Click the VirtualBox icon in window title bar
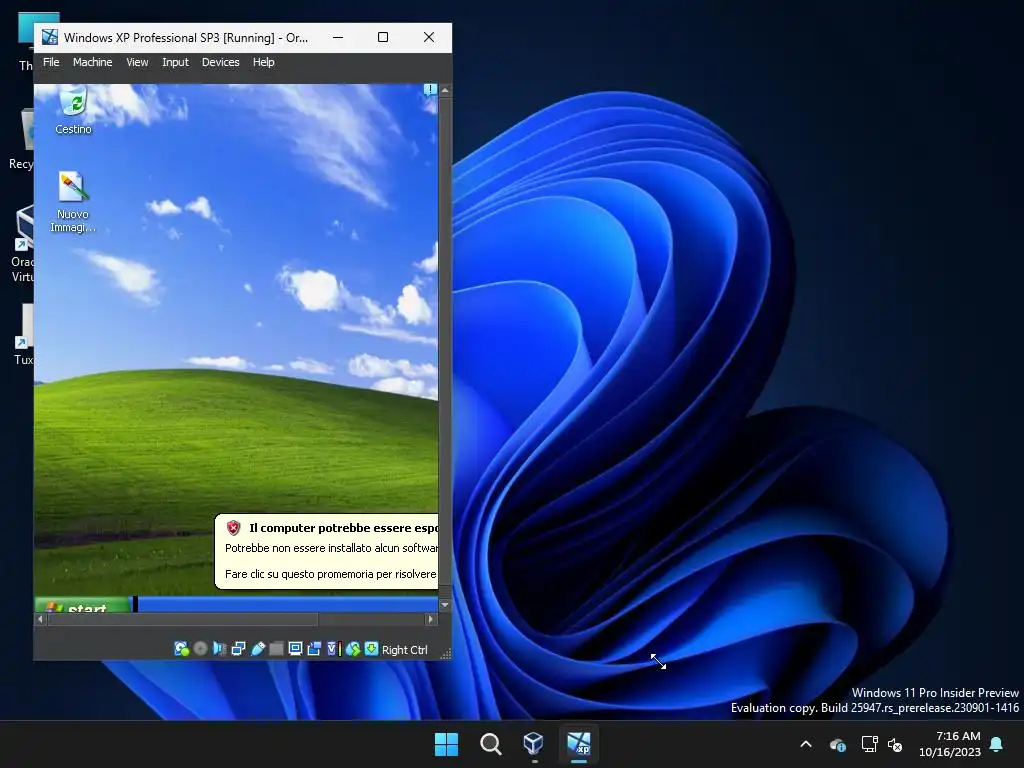Viewport: 1024px width, 768px height. [49, 37]
